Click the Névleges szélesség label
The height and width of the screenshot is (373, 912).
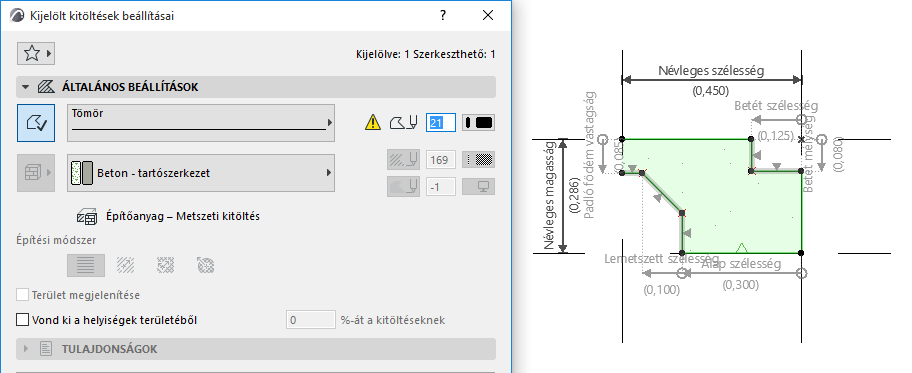tap(711, 71)
